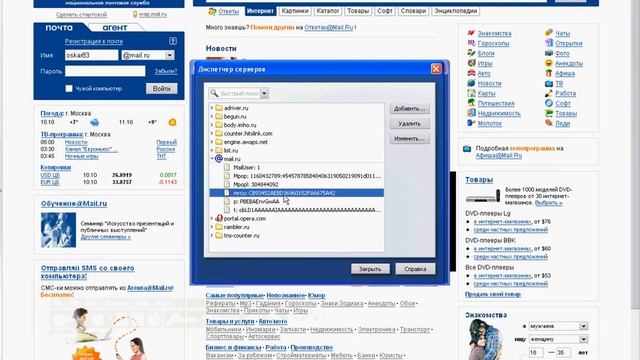The height and width of the screenshot is (360, 640).
Task: Open the Обучение@Mail.ru heading link
Action: coord(74,203)
